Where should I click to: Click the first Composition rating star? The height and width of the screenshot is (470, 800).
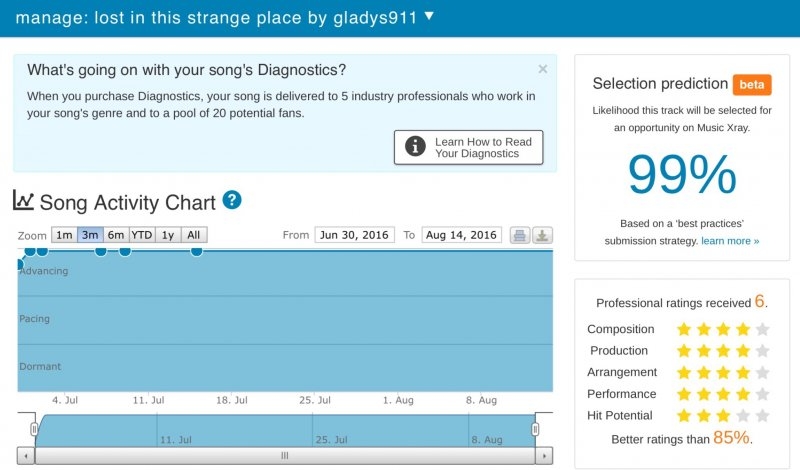point(684,329)
